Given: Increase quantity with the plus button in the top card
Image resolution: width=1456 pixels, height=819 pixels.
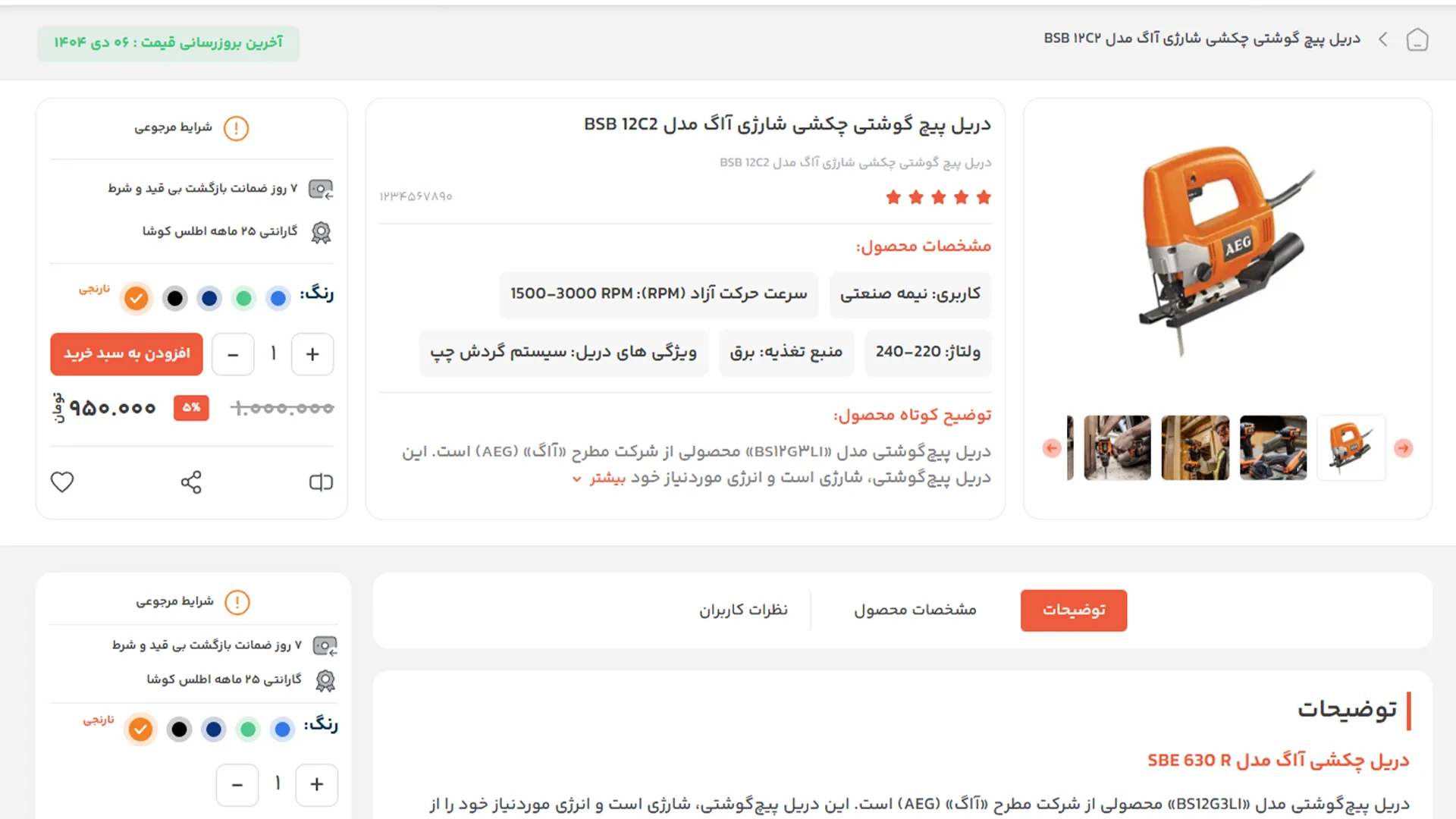Looking at the screenshot, I should pos(312,354).
